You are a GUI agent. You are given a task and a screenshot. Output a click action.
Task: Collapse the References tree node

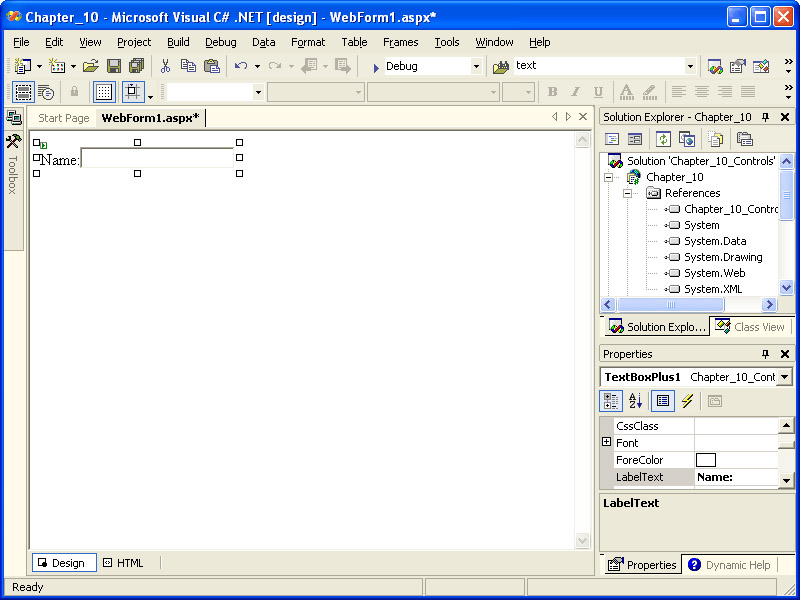(x=628, y=193)
